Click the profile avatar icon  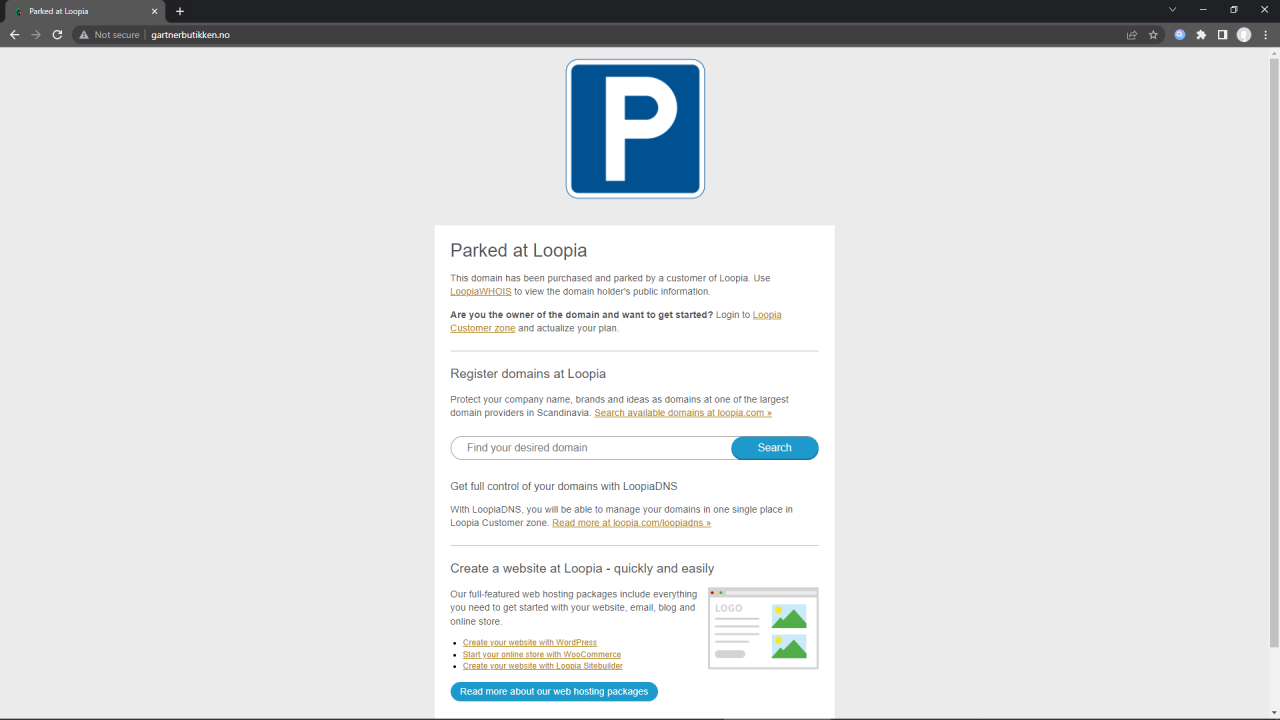coord(1244,34)
